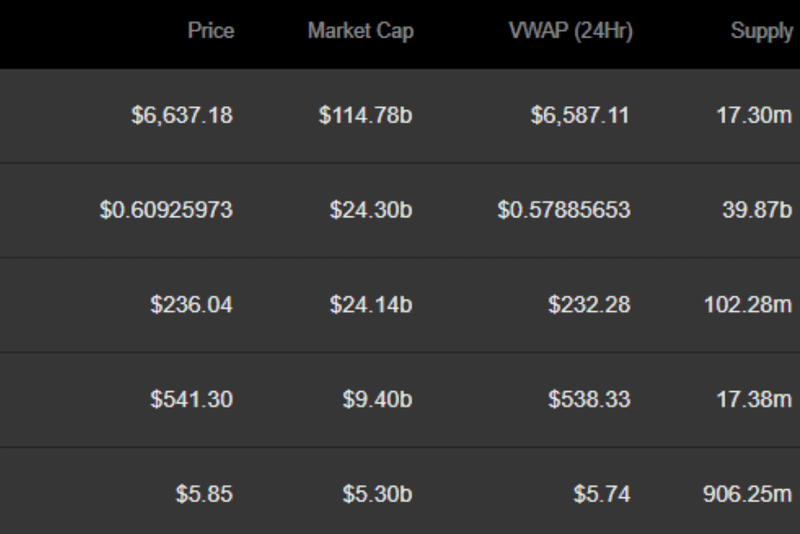The height and width of the screenshot is (534, 800).
Task: Click the $24.30b market cap value
Action: 370,210
